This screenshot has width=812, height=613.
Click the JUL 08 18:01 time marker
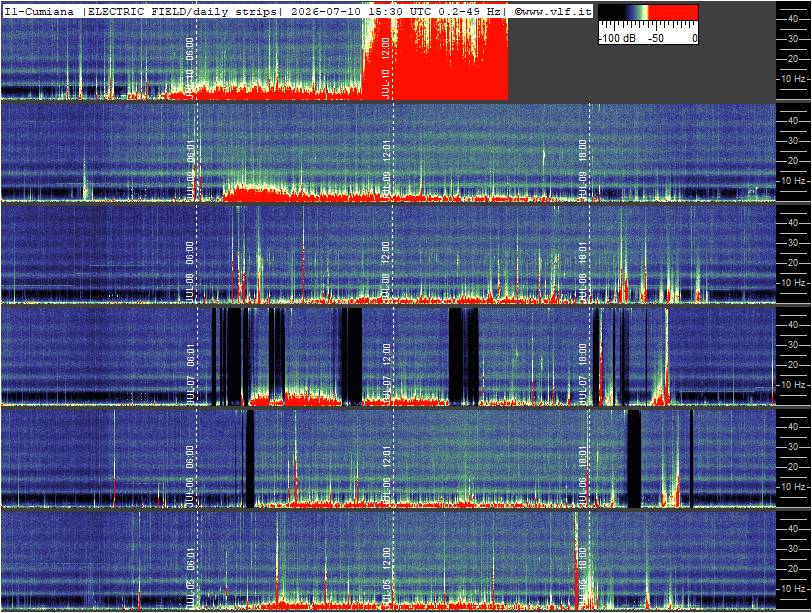582,271
